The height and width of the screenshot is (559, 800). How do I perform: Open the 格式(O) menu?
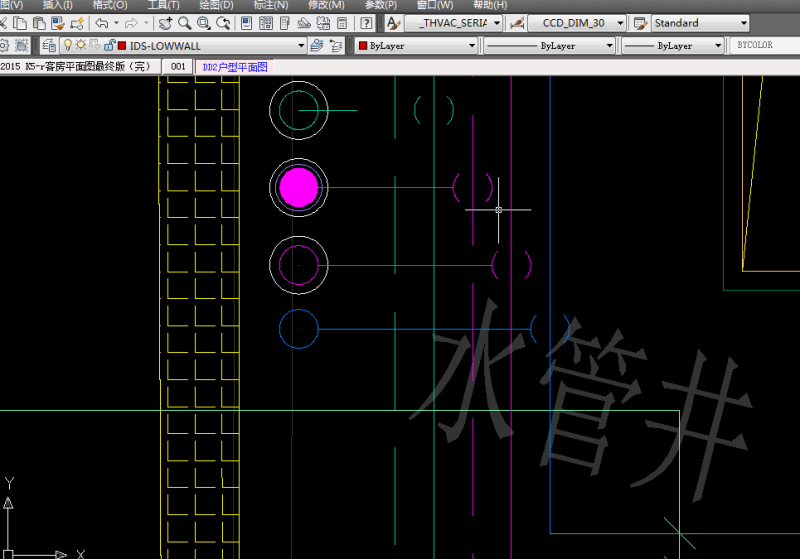pos(109,5)
